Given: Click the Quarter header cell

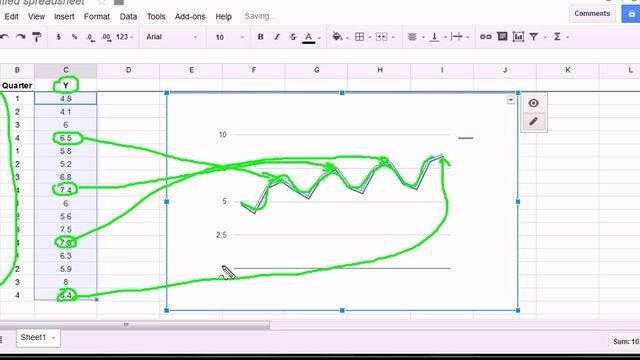Looking at the screenshot, I should [17, 85].
